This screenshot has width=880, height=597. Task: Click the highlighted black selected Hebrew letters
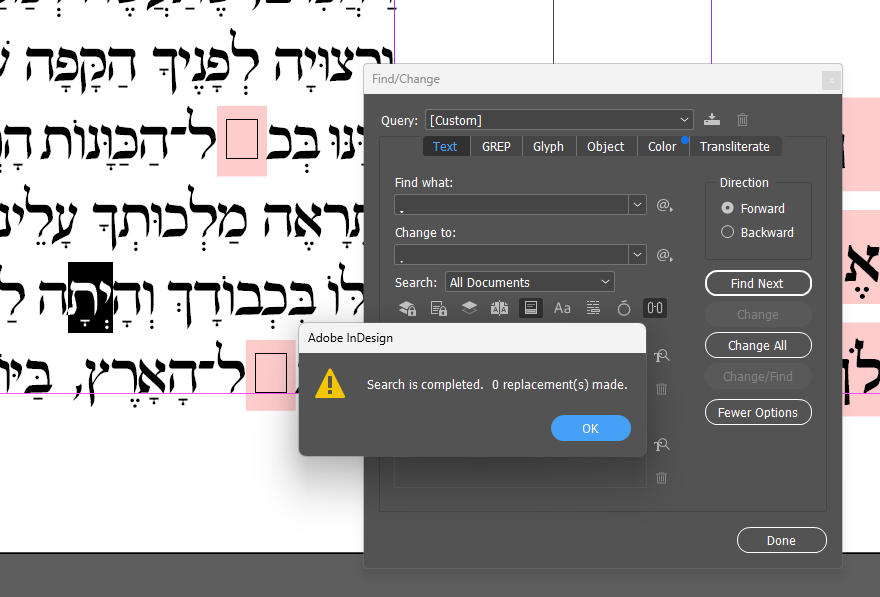pos(90,297)
